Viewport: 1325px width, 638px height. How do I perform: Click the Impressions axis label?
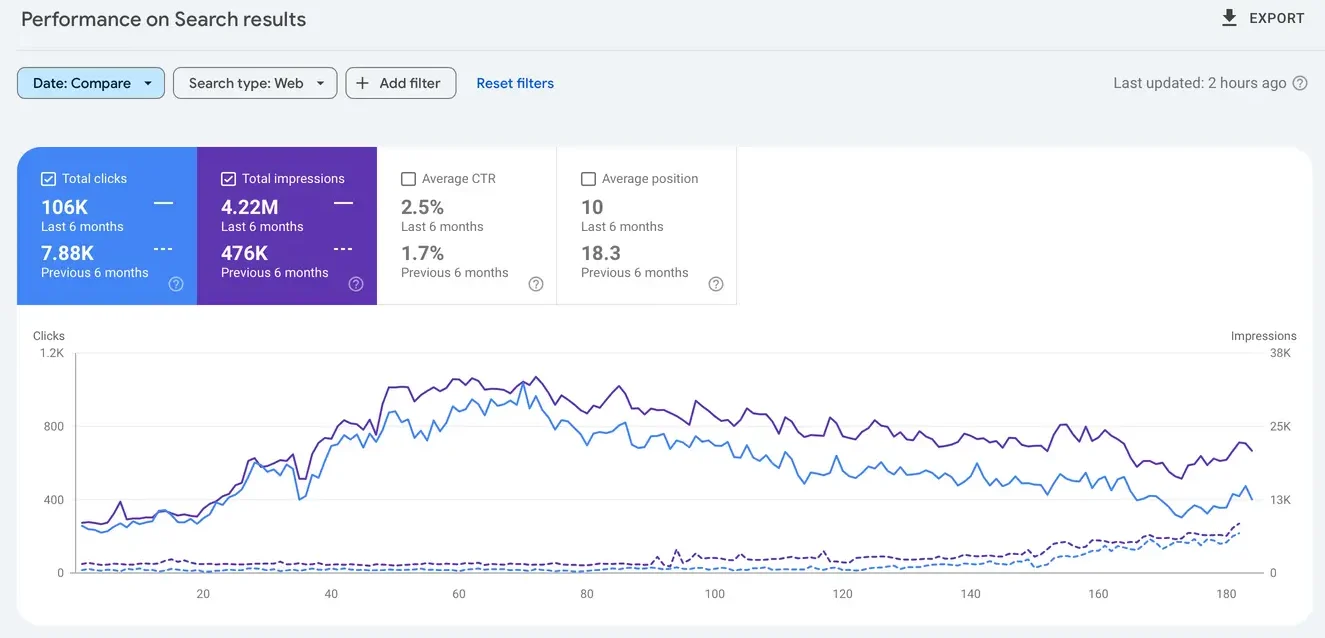[1264, 336]
